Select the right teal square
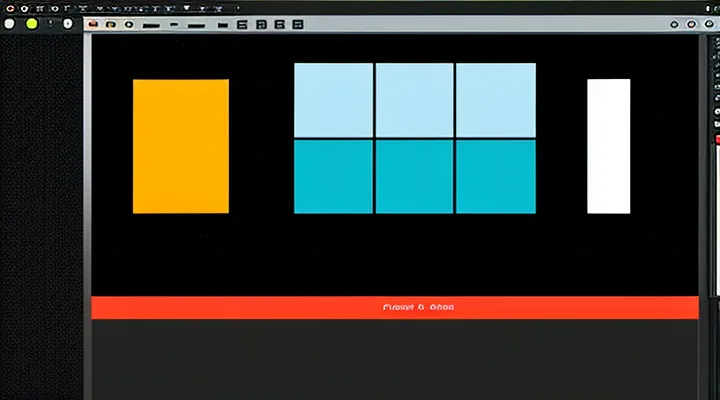The height and width of the screenshot is (400, 720). [496, 176]
